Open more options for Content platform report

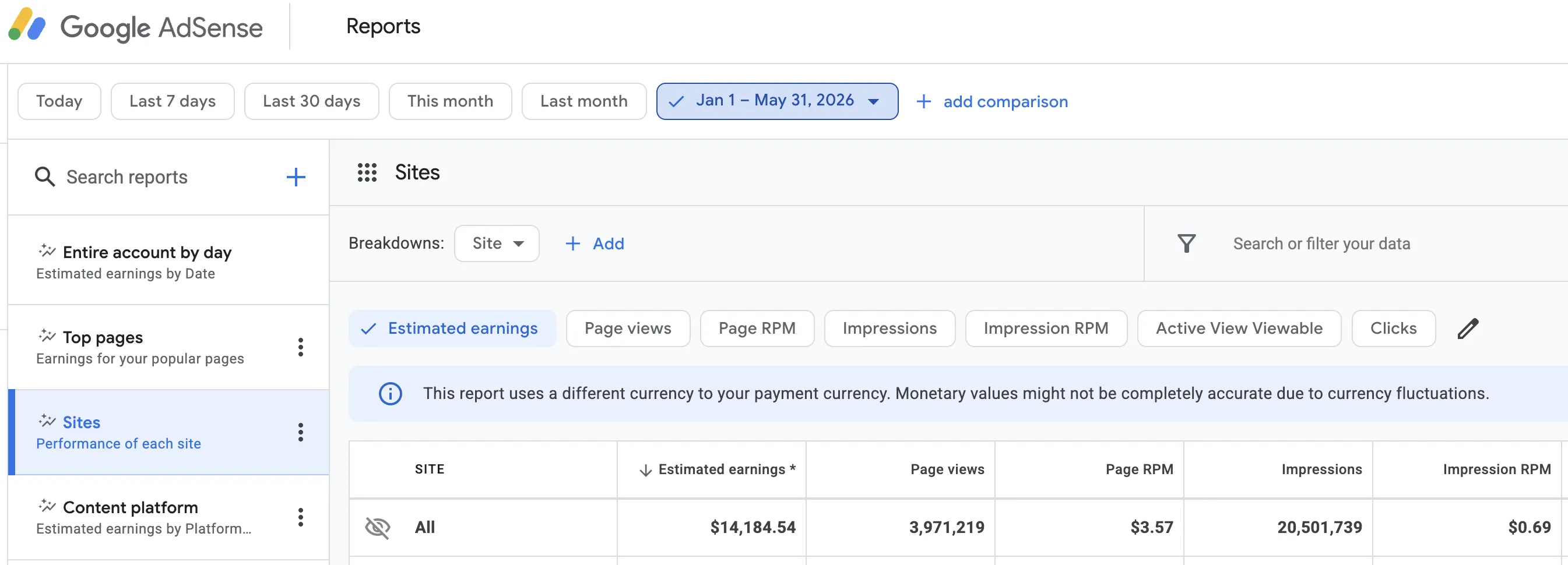pyautogui.click(x=300, y=518)
